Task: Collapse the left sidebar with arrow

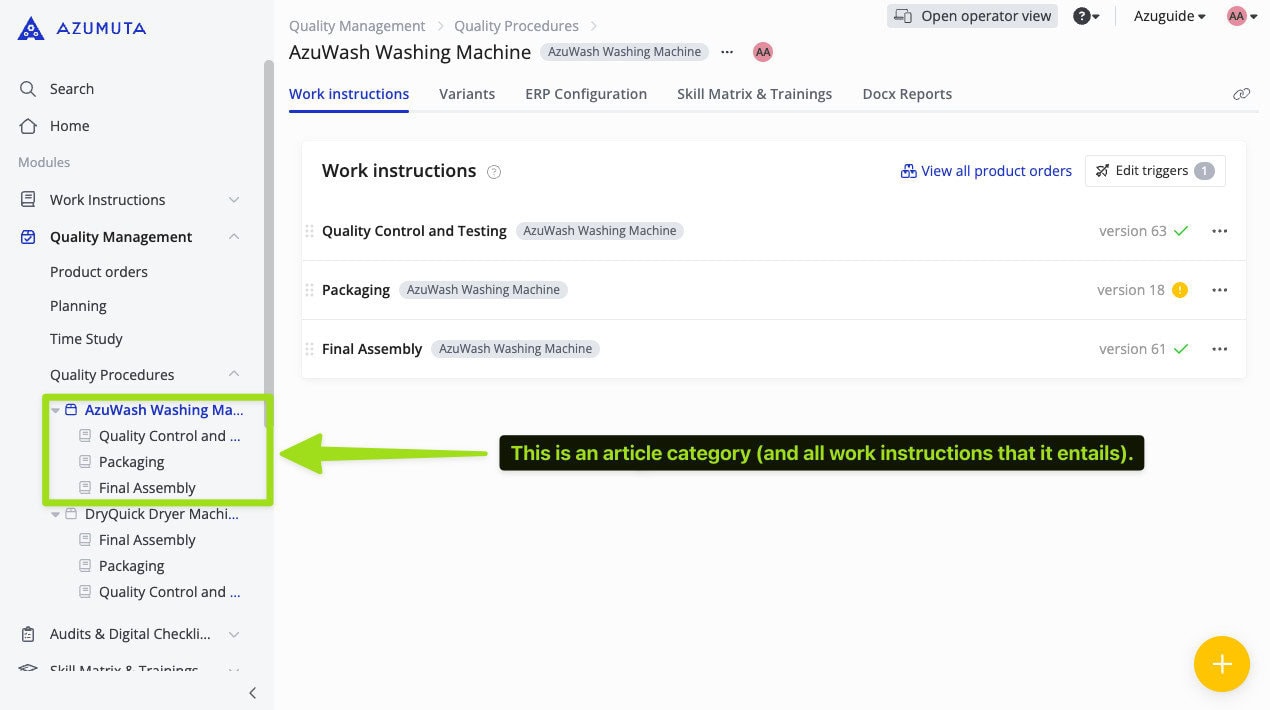Action: 252,693
